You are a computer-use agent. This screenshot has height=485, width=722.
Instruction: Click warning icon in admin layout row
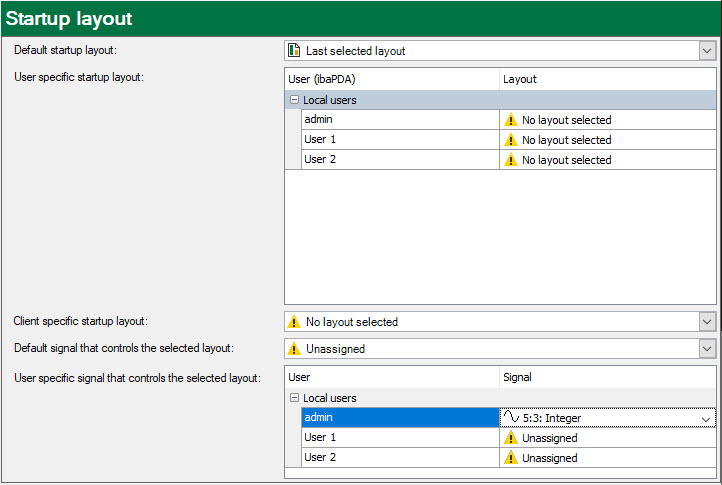pyautogui.click(x=511, y=120)
